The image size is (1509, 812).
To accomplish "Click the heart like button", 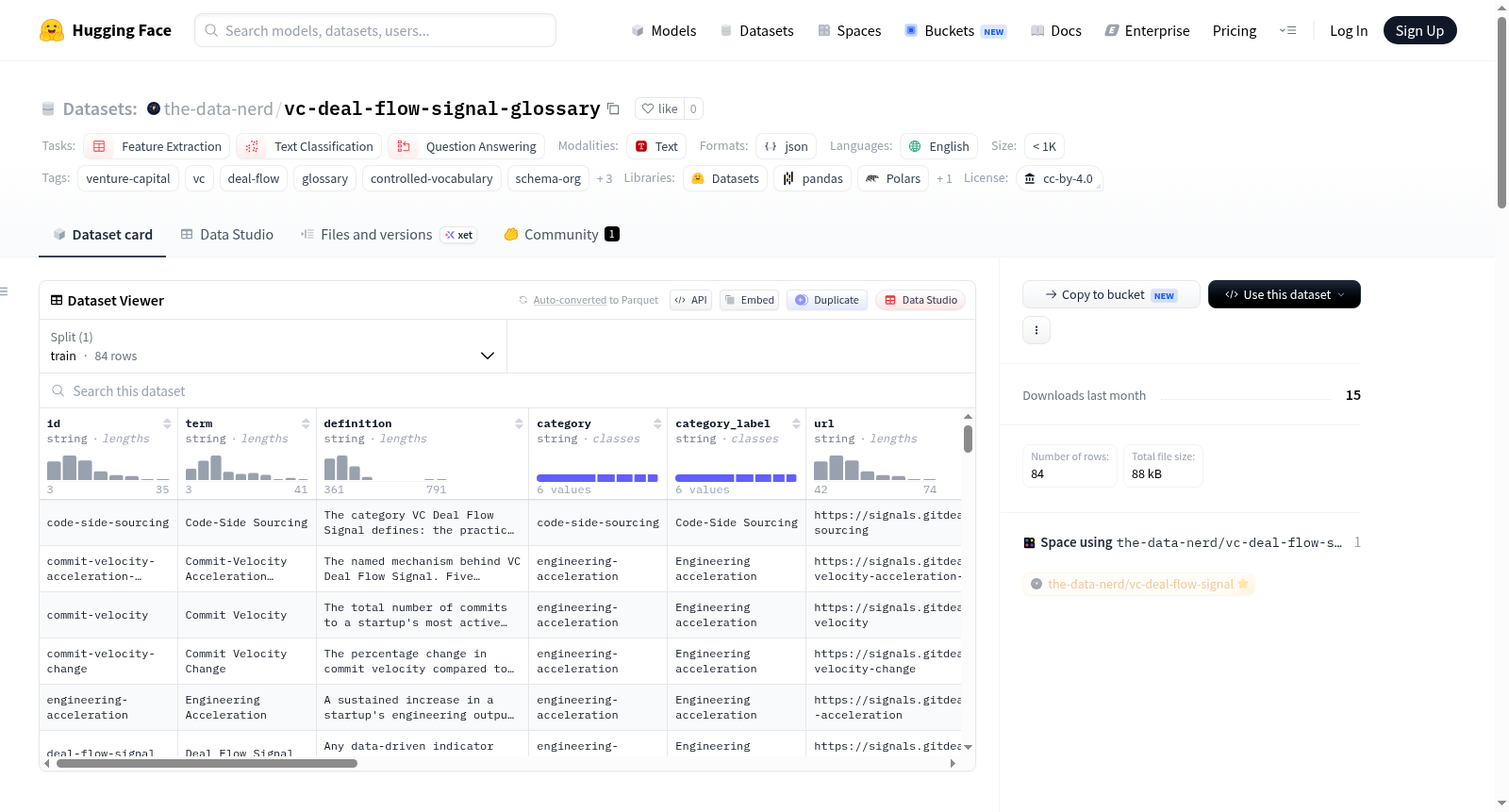I will coord(659,108).
